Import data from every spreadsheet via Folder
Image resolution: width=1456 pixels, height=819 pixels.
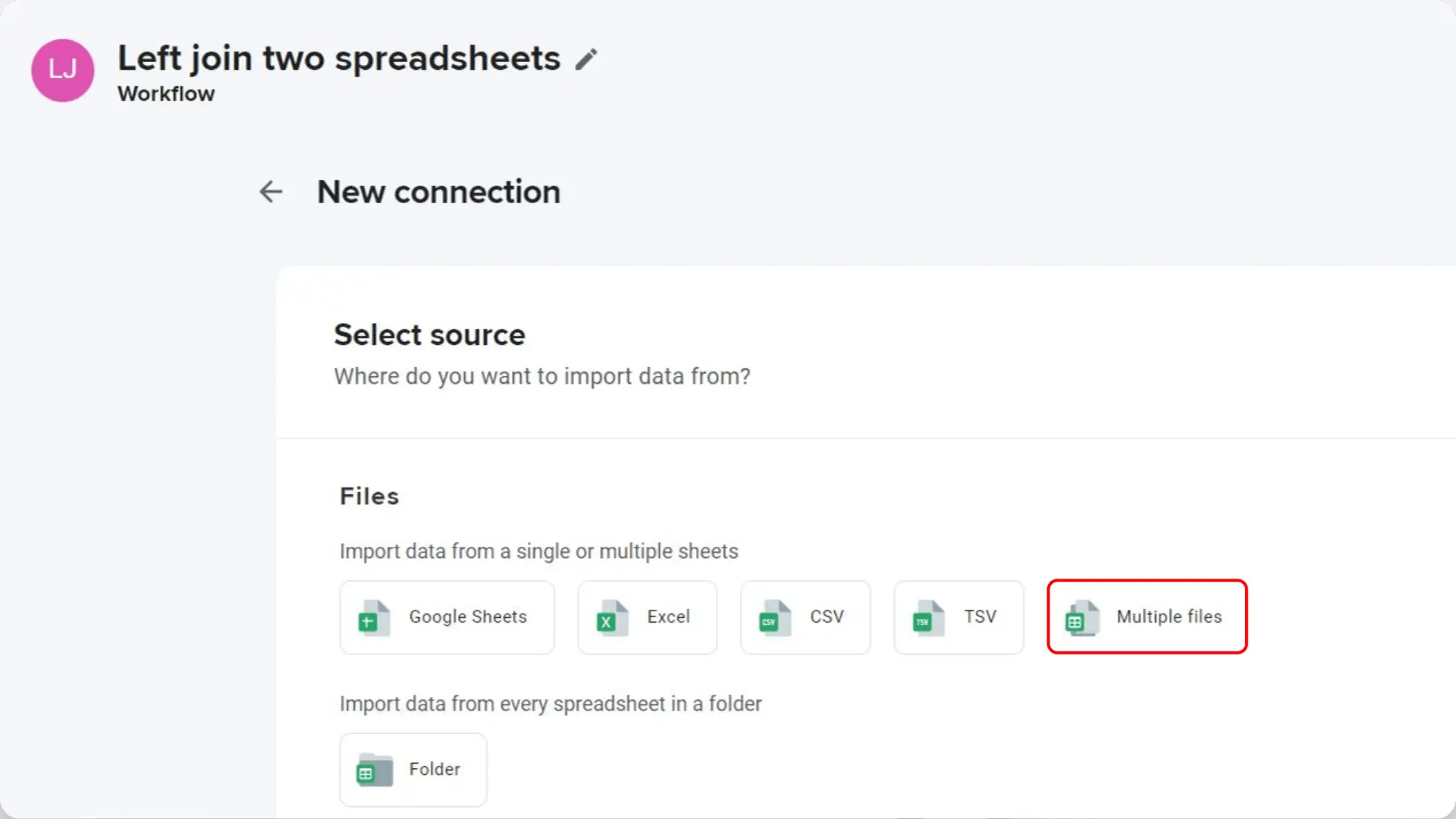[x=413, y=770]
